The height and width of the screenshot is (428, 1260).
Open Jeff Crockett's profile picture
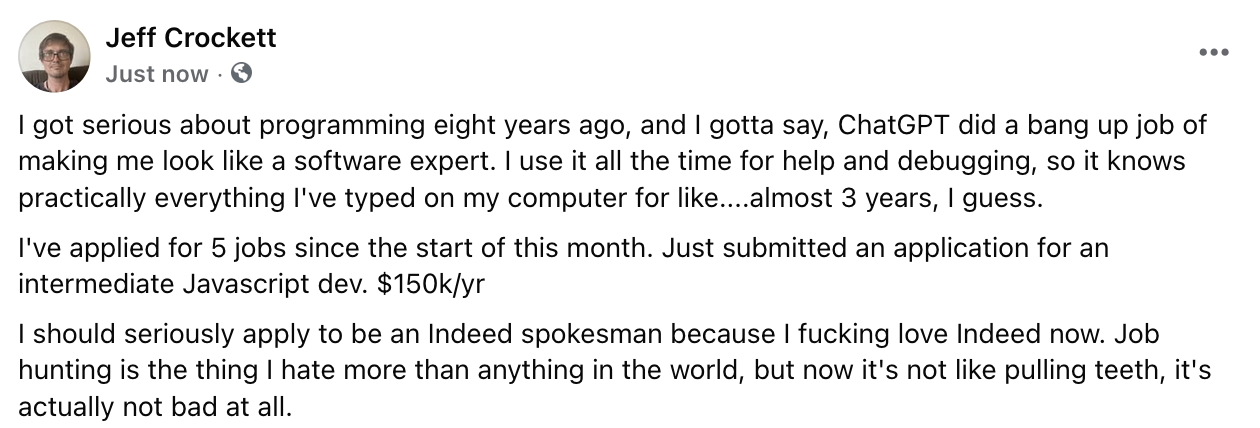[55, 56]
